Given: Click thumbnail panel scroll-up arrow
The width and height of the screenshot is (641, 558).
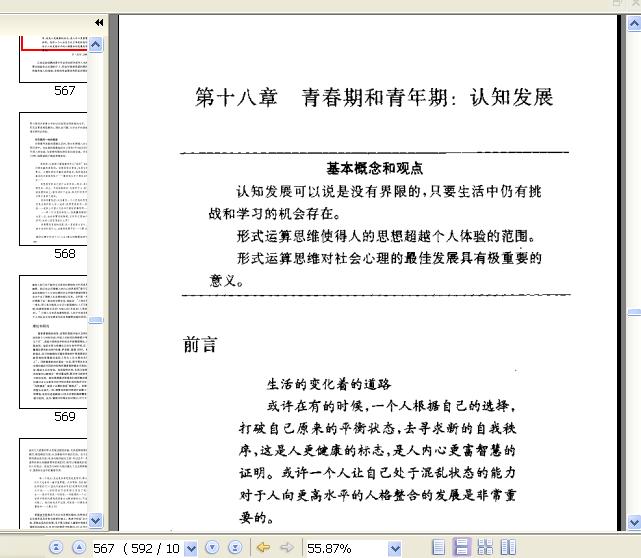Looking at the screenshot, I should coord(96,44).
